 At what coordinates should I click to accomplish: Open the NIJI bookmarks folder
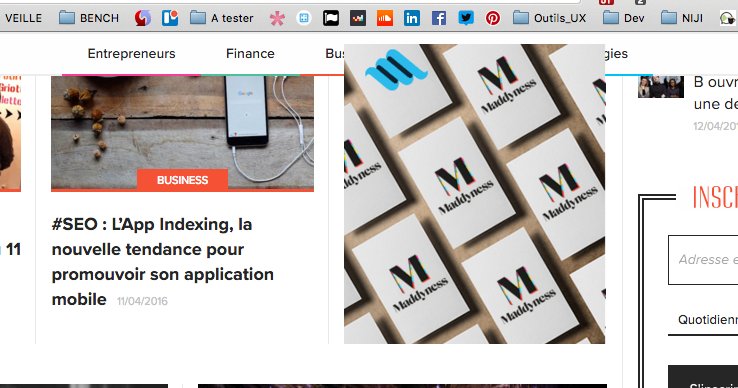click(x=682, y=18)
